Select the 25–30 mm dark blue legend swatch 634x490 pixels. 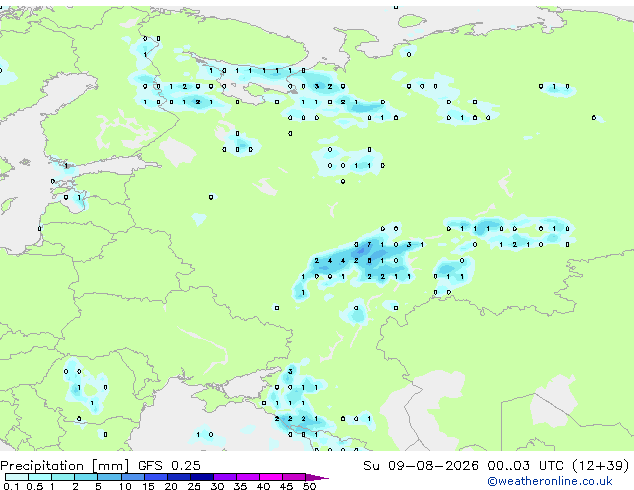coord(202,477)
